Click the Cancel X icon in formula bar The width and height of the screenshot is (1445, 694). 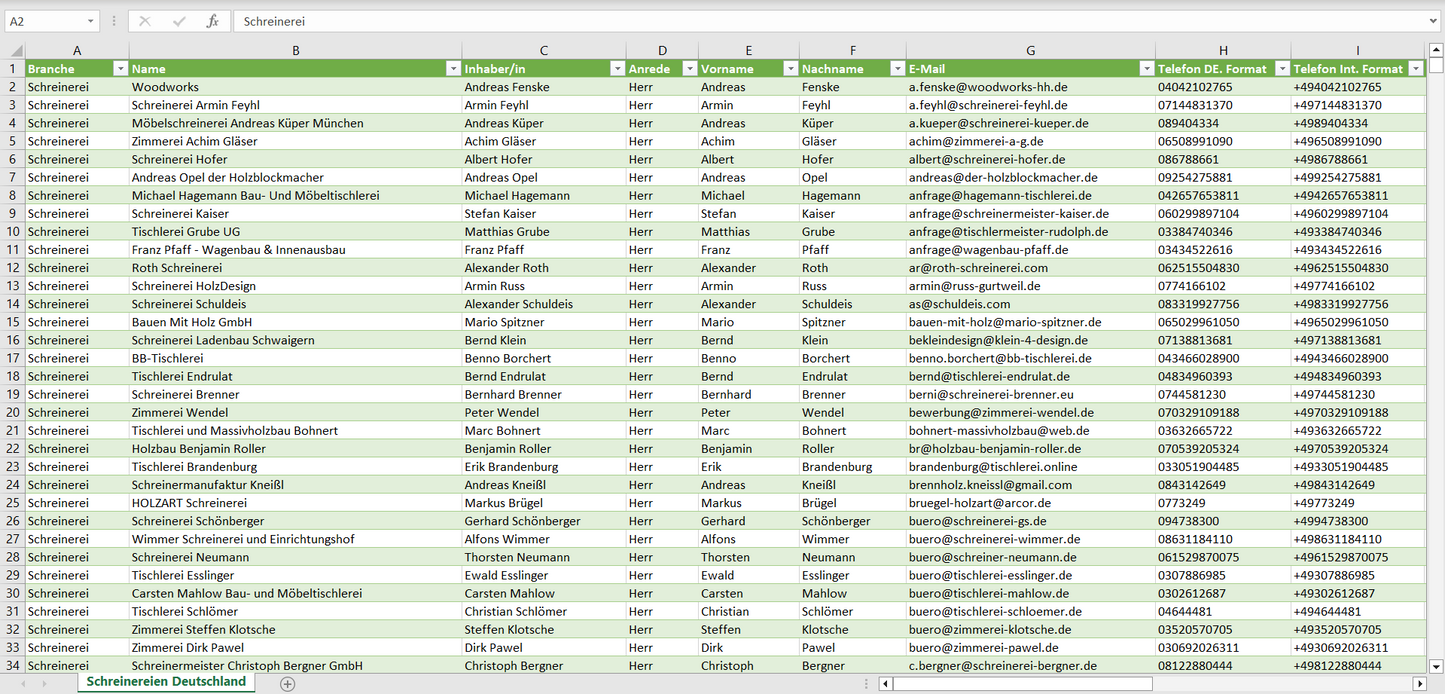click(144, 21)
